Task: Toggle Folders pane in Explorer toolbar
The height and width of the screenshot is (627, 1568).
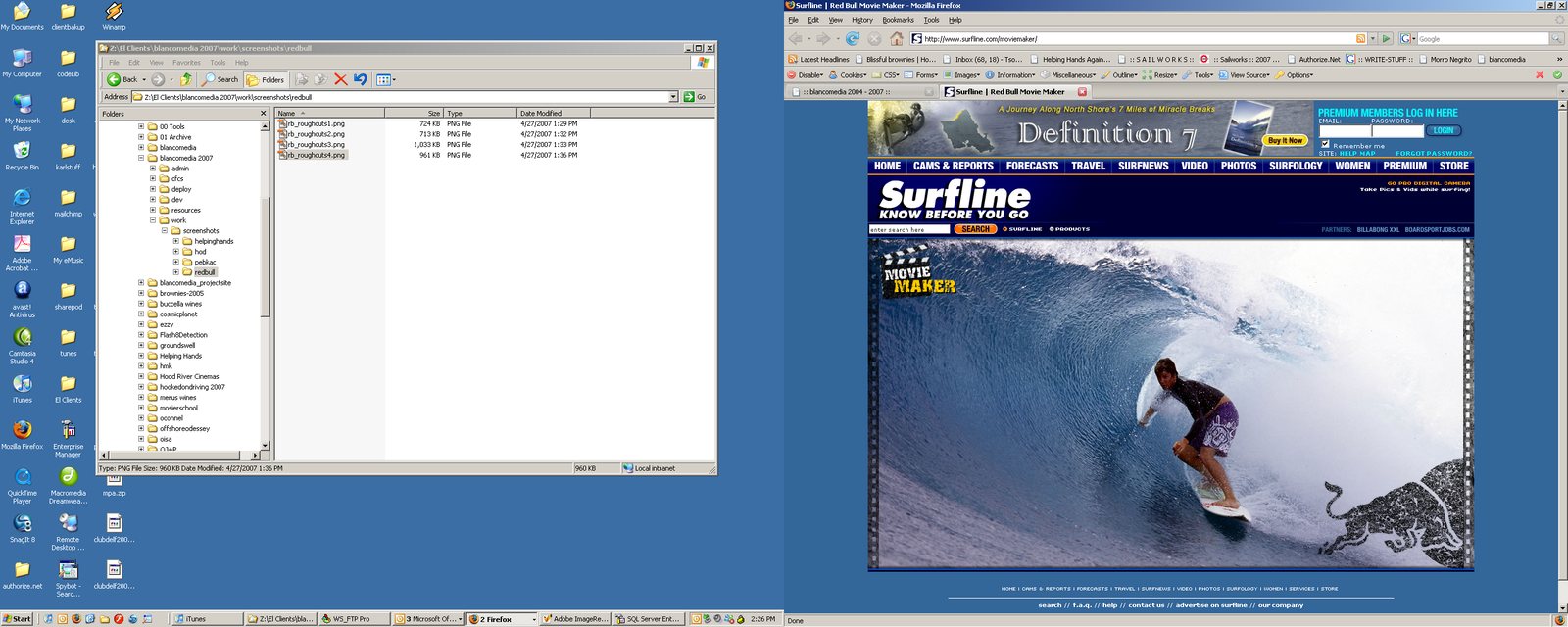Action: [x=266, y=79]
